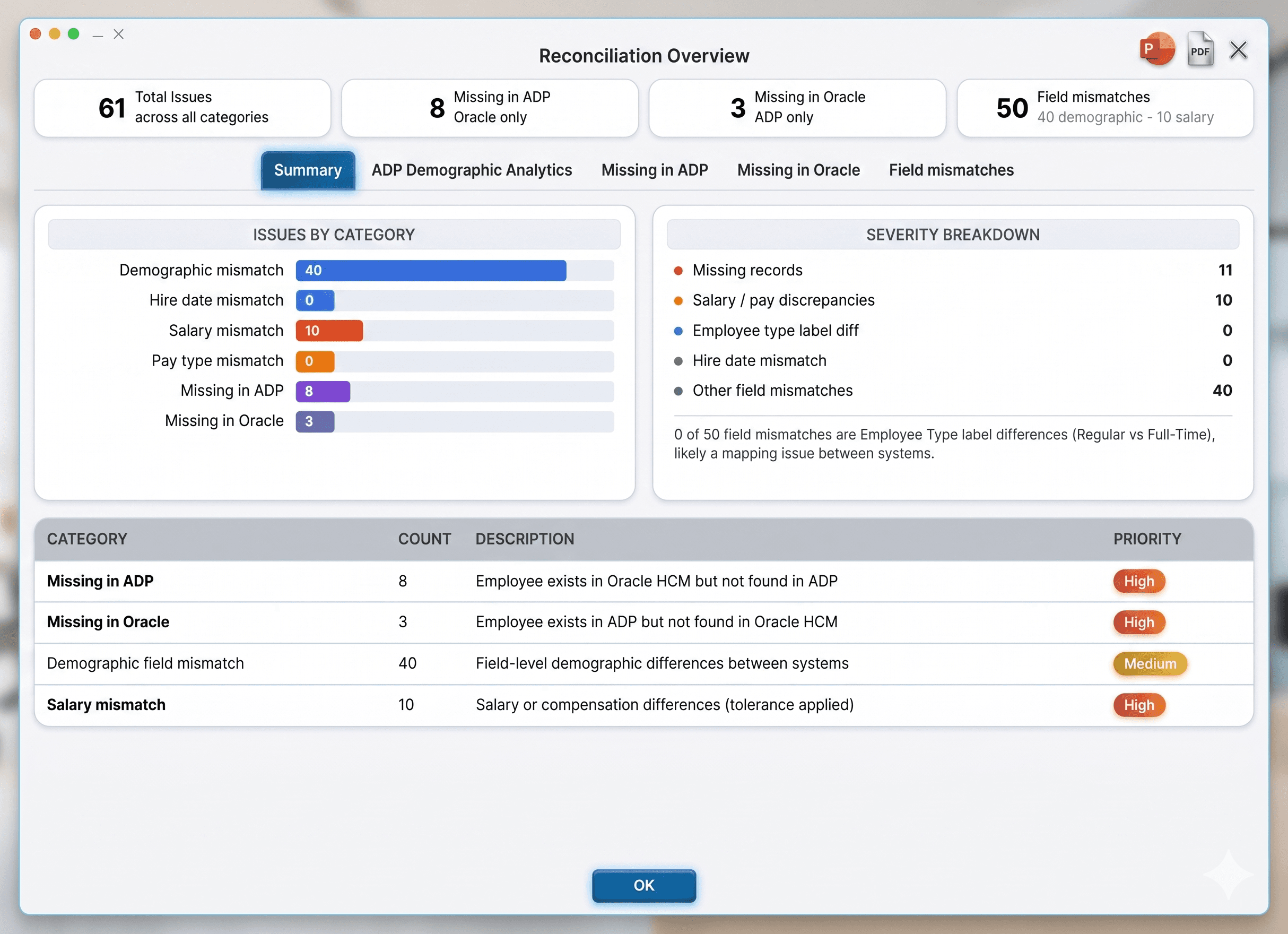The height and width of the screenshot is (934, 1288).
Task: Click the yellow minimize dot
Action: 55,34
